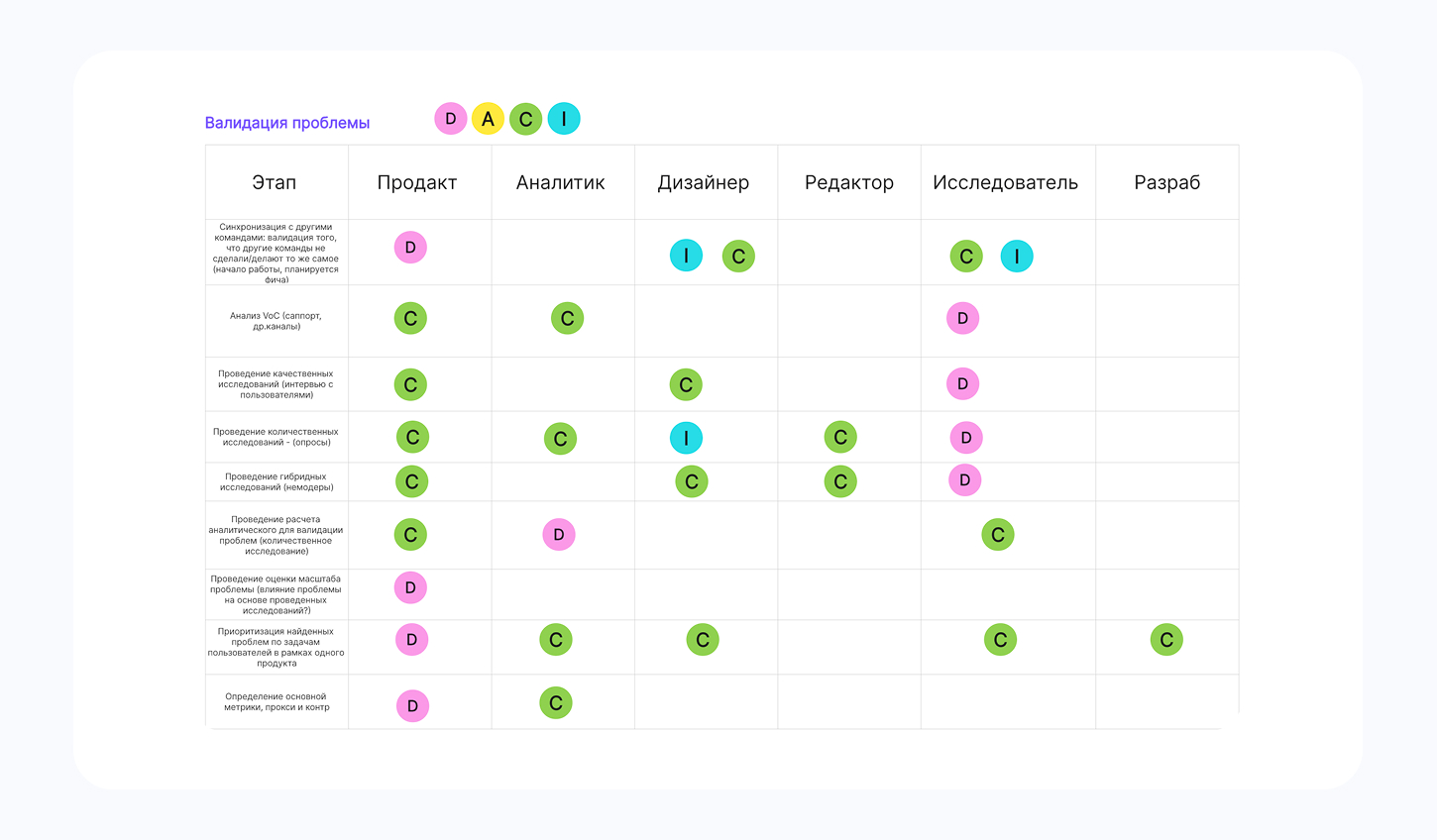Select the Продакт D badge in the оценки масштаба row
This screenshot has height=840, width=1437.
[410, 588]
